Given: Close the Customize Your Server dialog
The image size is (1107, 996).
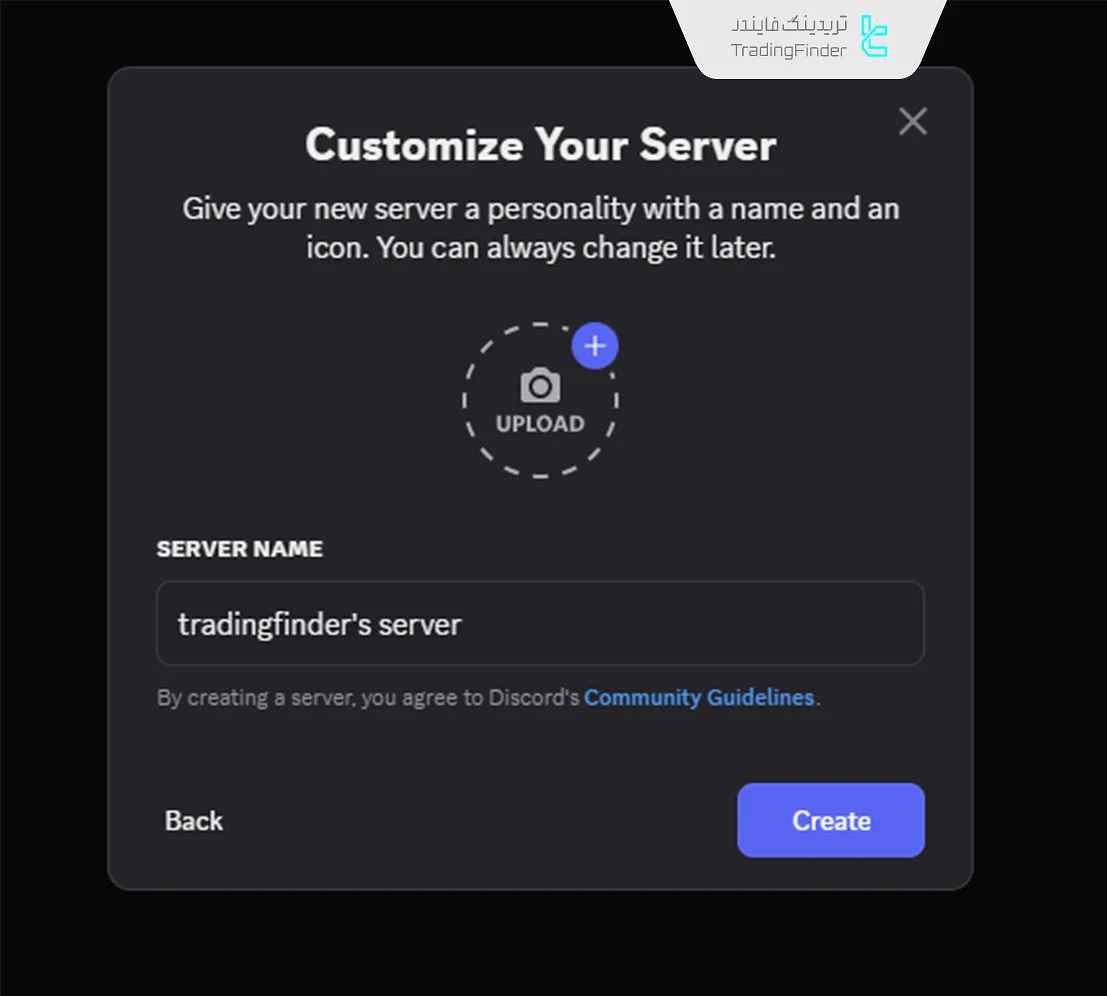Looking at the screenshot, I should [912, 121].
